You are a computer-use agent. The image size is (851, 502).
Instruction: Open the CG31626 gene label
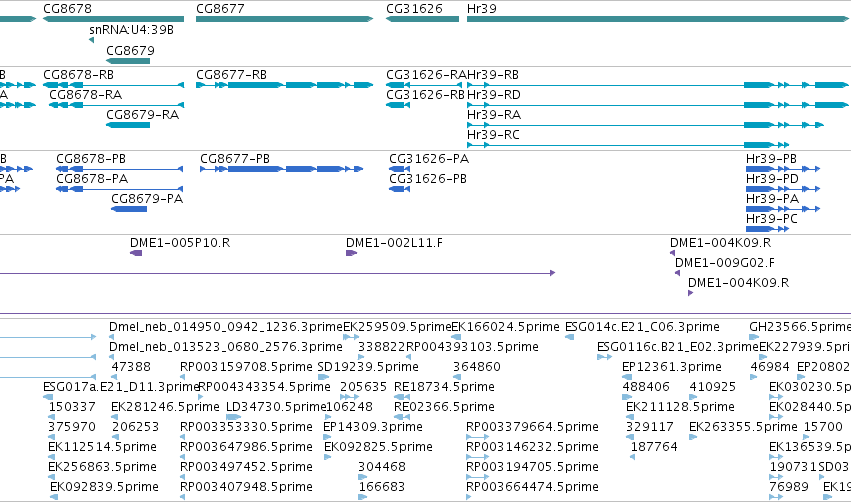[414, 9]
